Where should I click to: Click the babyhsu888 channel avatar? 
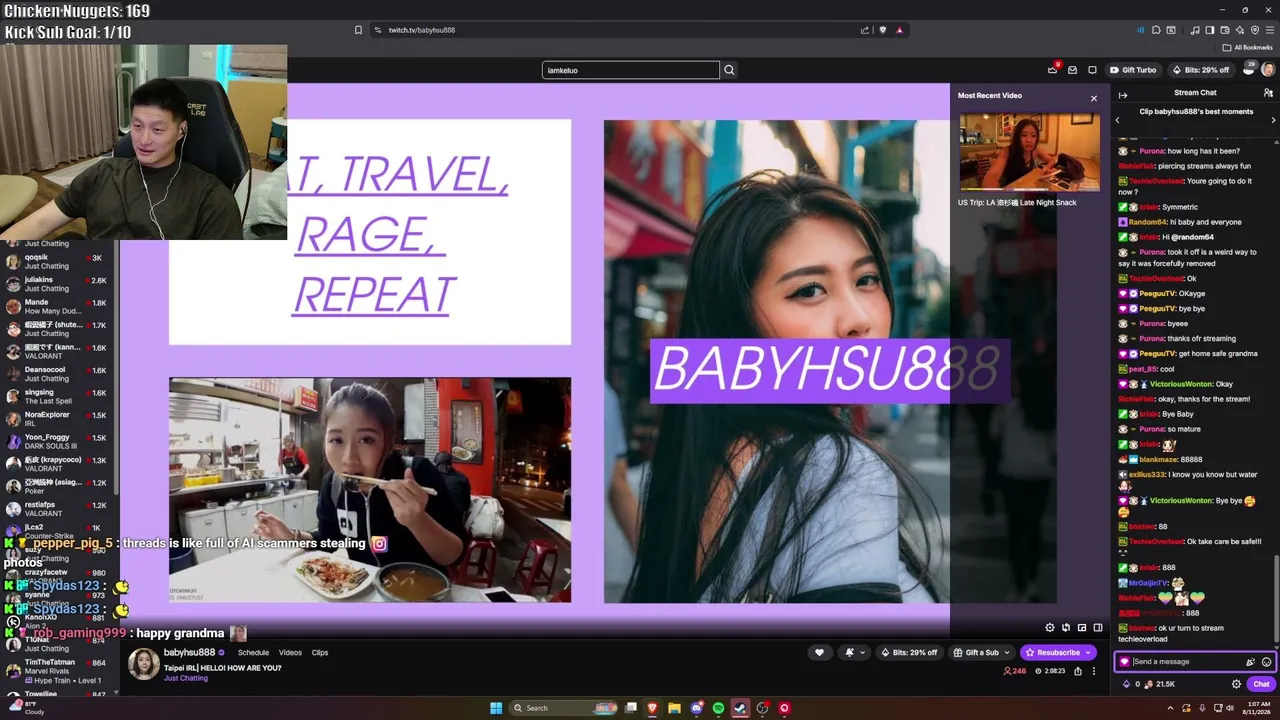[x=143, y=664]
